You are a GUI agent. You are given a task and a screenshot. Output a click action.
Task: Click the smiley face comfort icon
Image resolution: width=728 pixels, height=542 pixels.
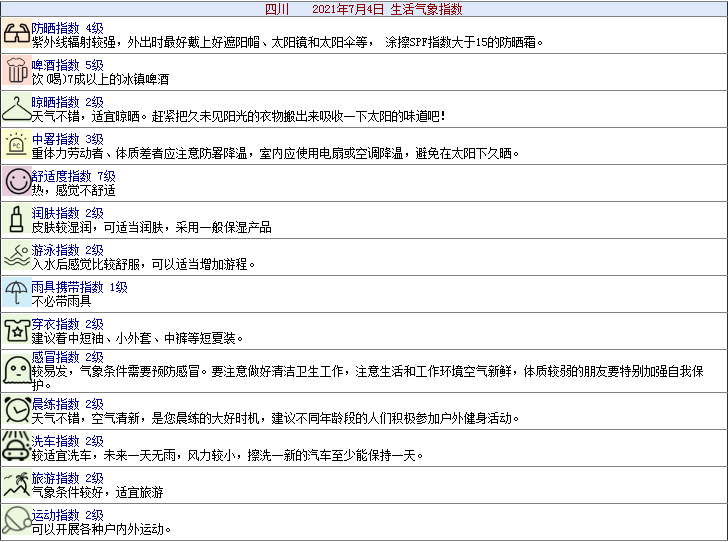click(16, 183)
